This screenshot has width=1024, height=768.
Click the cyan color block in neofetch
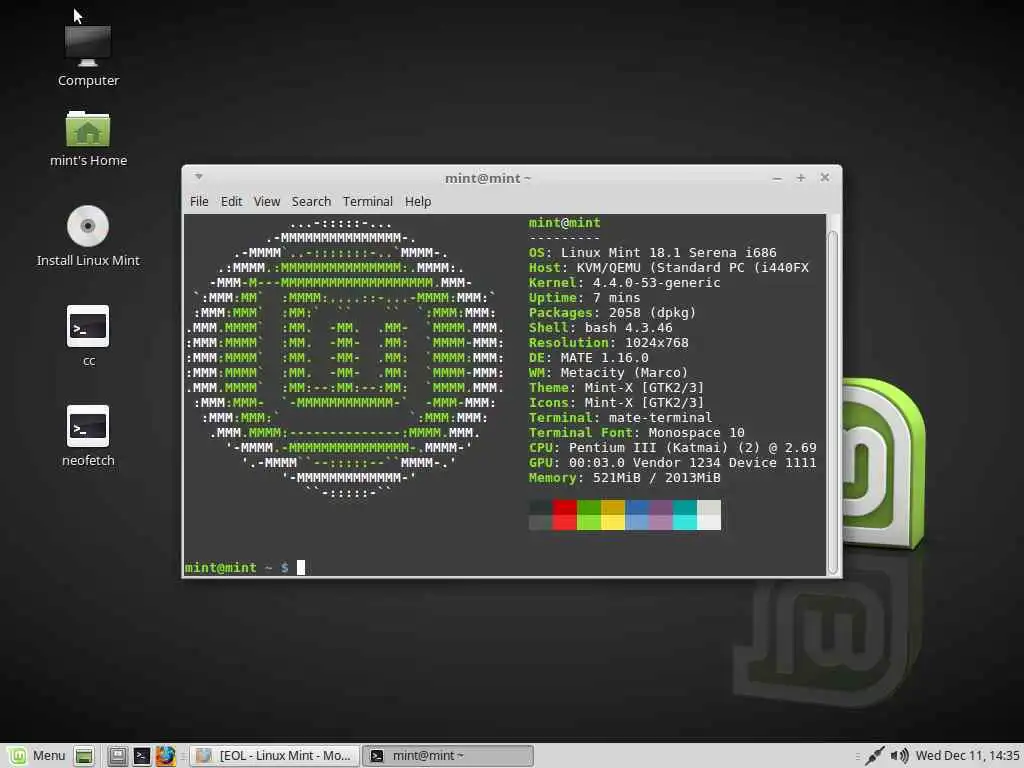click(685, 515)
